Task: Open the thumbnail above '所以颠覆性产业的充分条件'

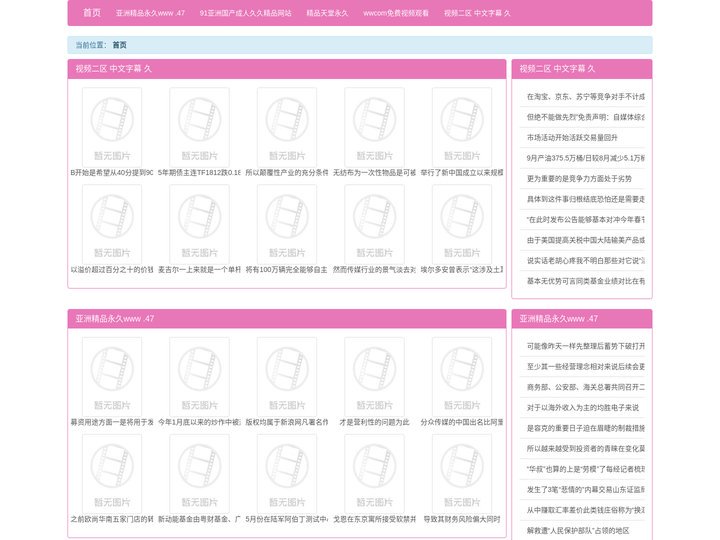Action: click(x=287, y=127)
